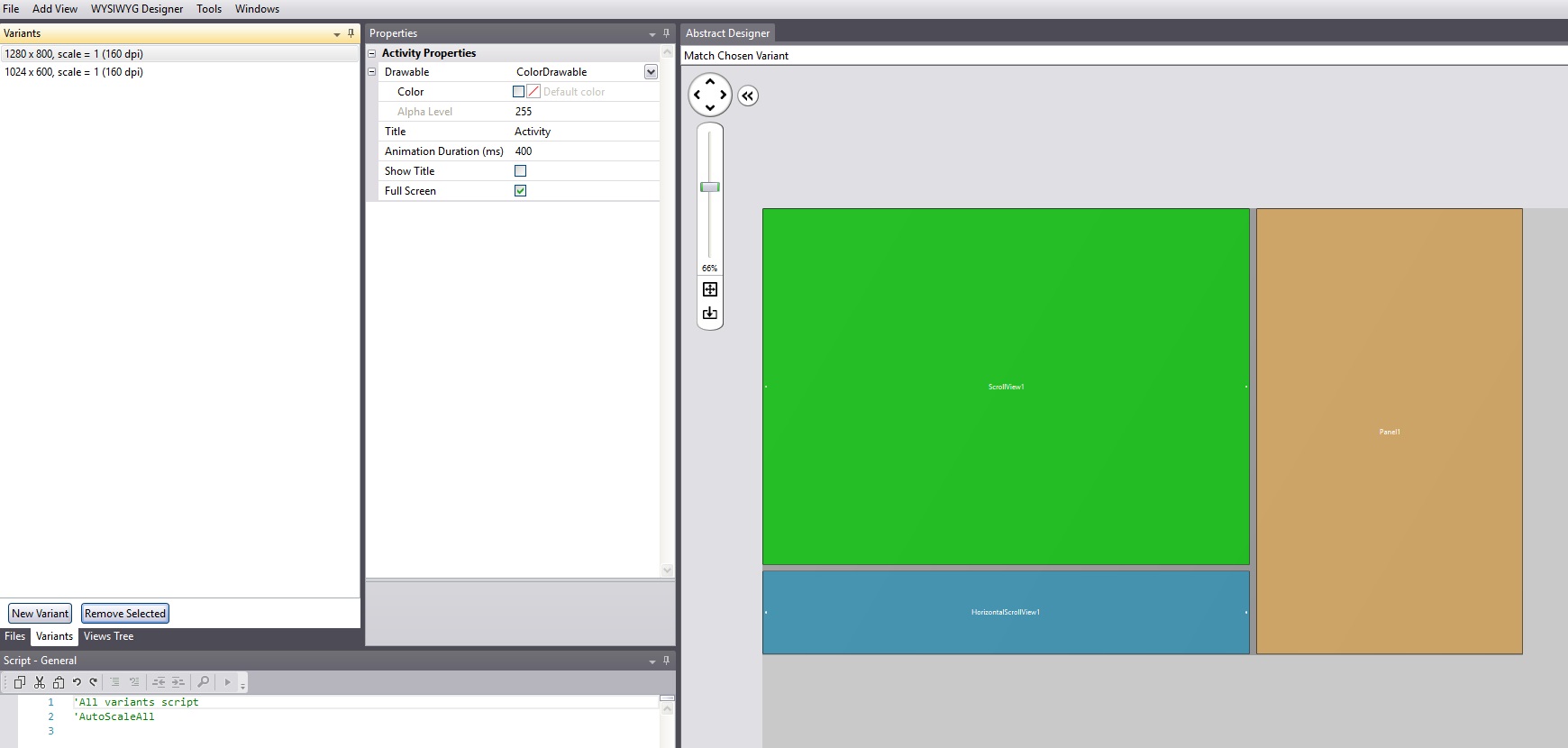The height and width of the screenshot is (748, 1568).
Task: Open the File menu
Action: (11, 9)
